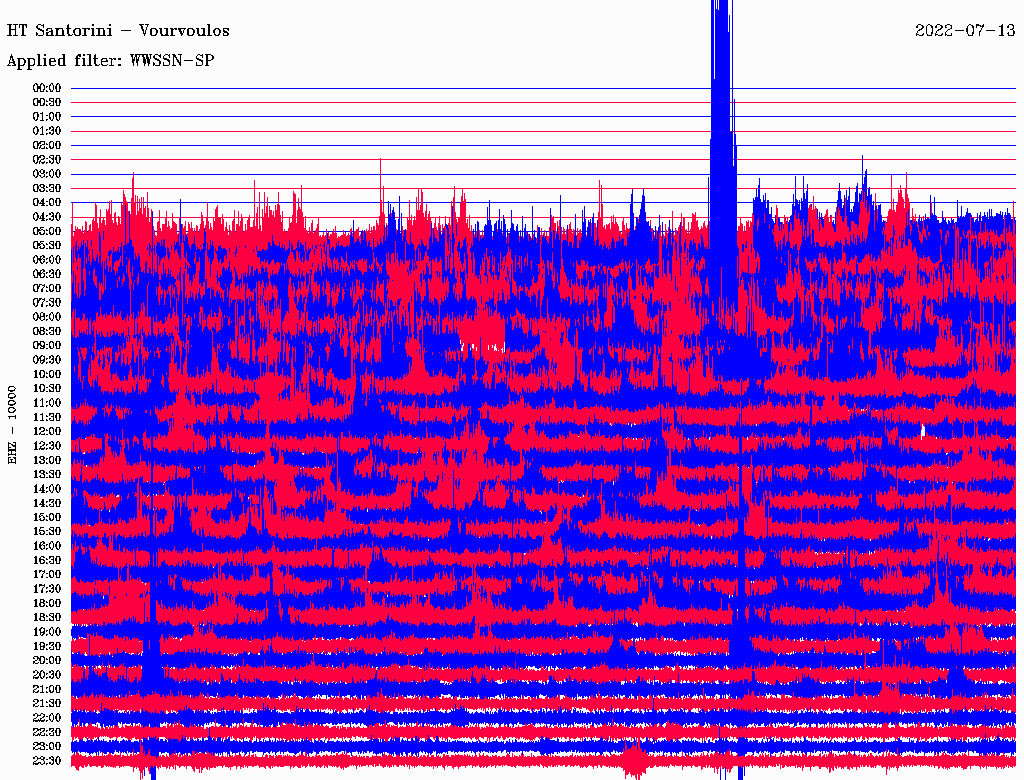Click the 06:30 time label
Image resolution: width=1024 pixels, height=780 pixels.
(47, 274)
